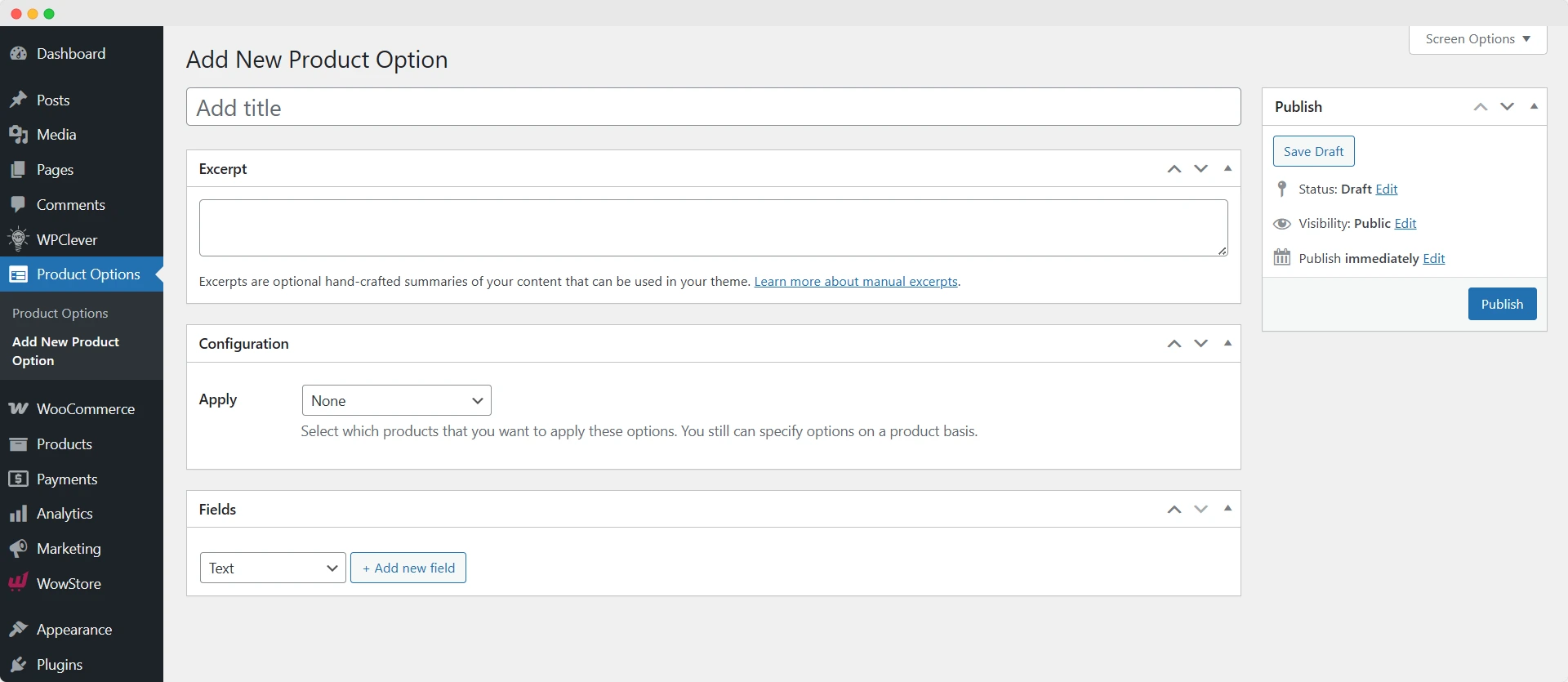Click the WowStore logo icon
This screenshot has width=1568, height=682.
point(18,582)
